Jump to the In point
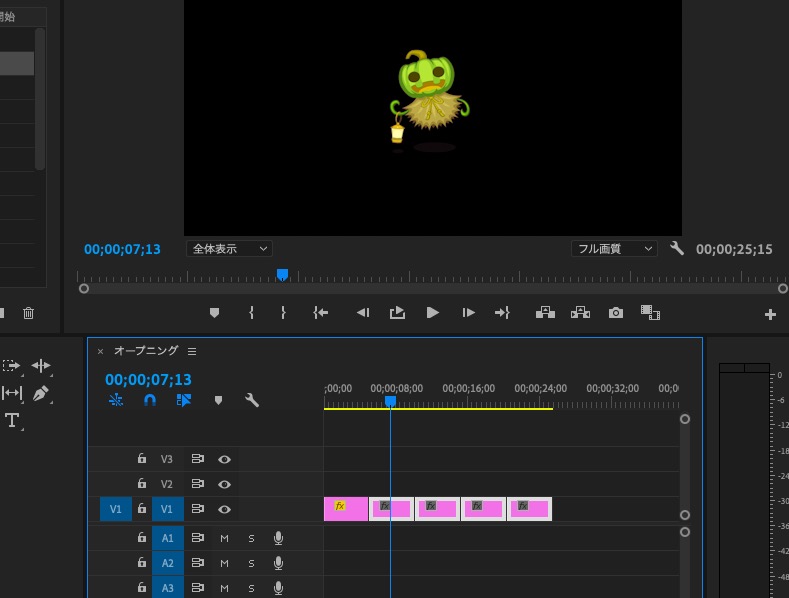 tap(320, 313)
